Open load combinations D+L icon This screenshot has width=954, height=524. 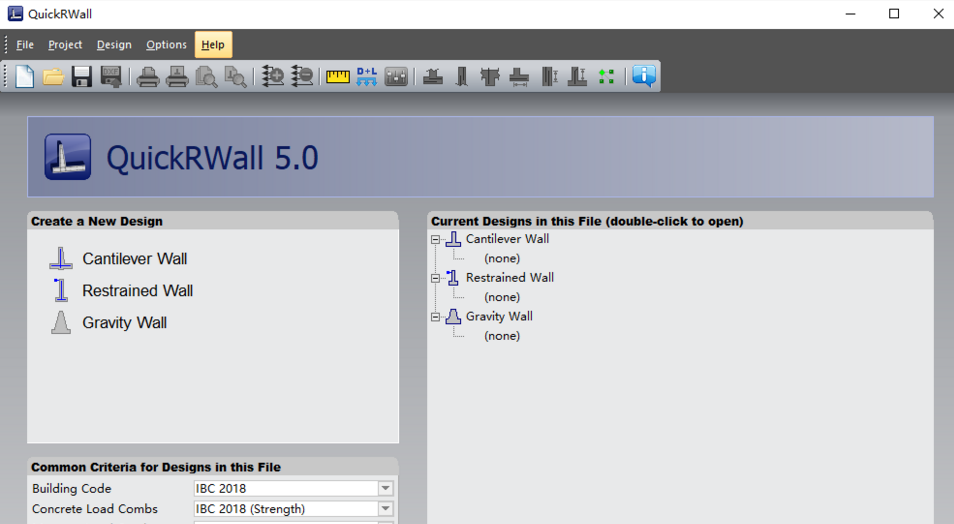coord(367,77)
